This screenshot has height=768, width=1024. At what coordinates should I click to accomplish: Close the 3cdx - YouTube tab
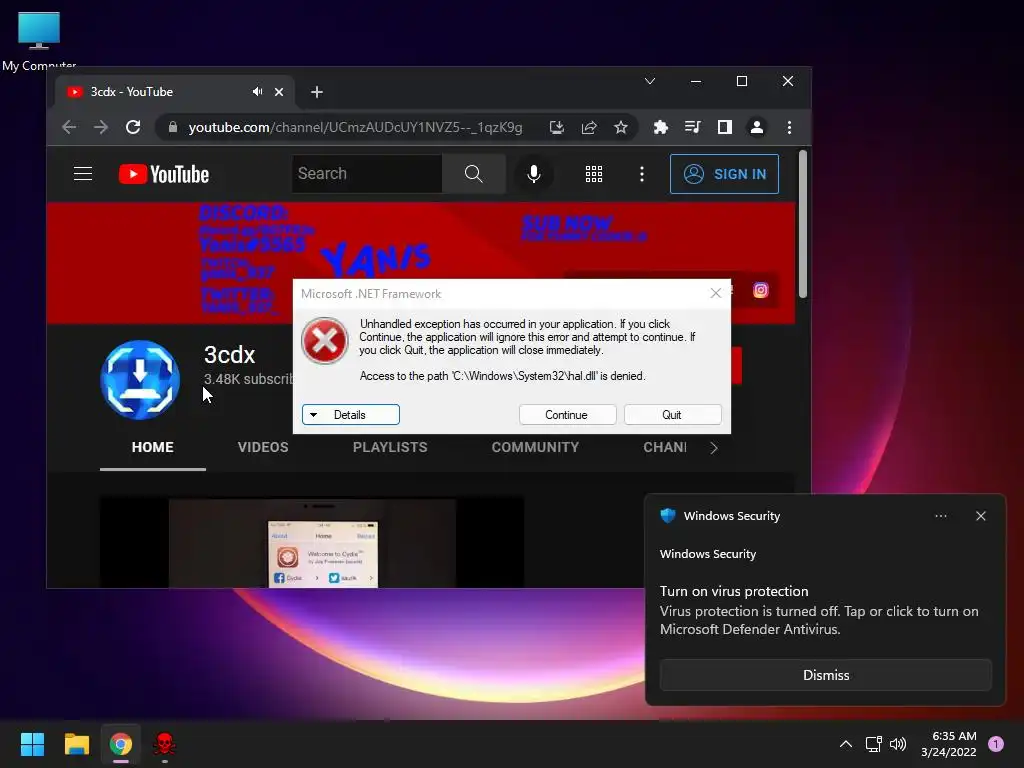tap(279, 92)
